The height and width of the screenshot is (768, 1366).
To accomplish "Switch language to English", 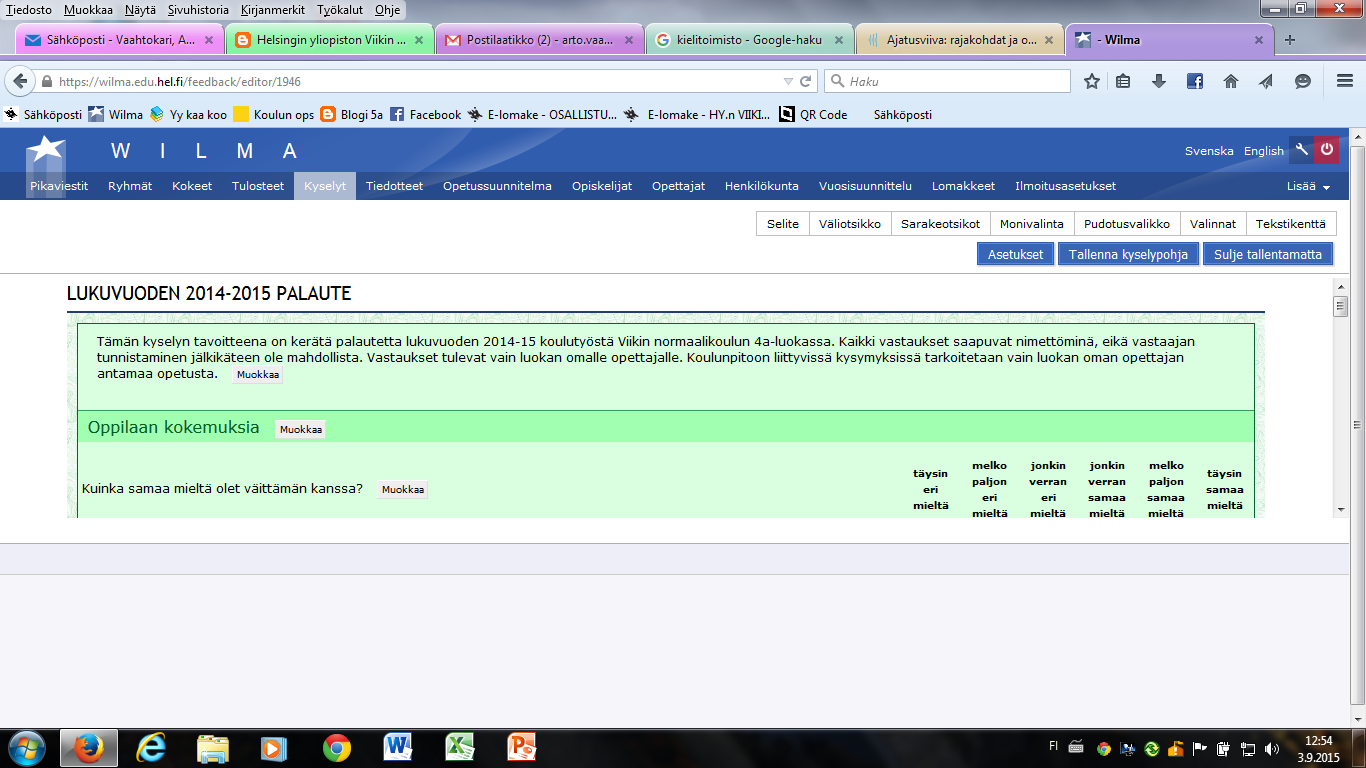I will tap(1264, 151).
